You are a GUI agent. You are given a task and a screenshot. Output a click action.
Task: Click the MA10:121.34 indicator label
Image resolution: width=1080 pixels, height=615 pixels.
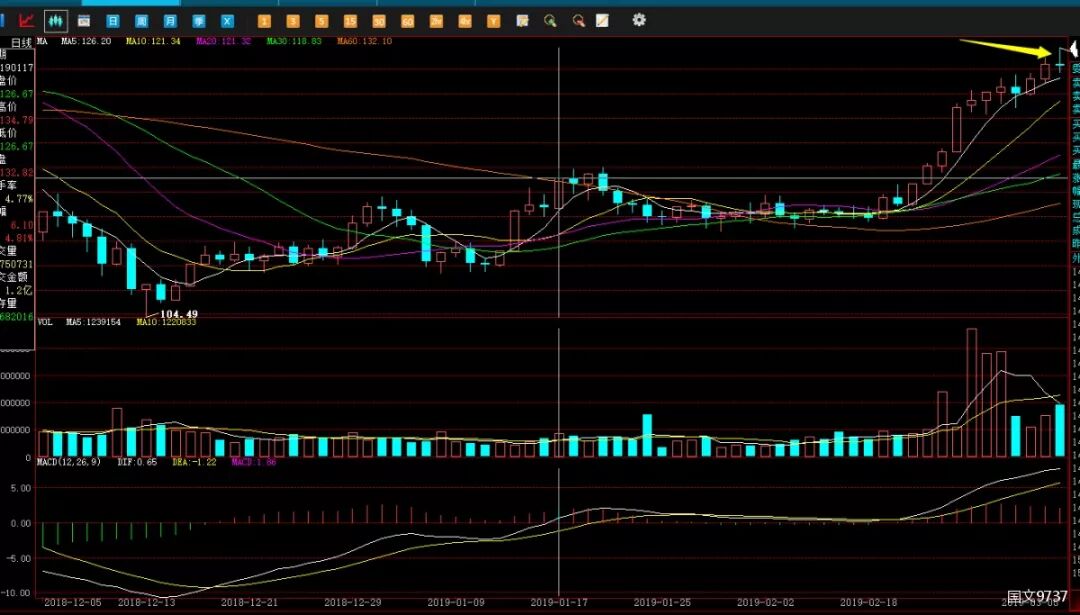tap(154, 41)
